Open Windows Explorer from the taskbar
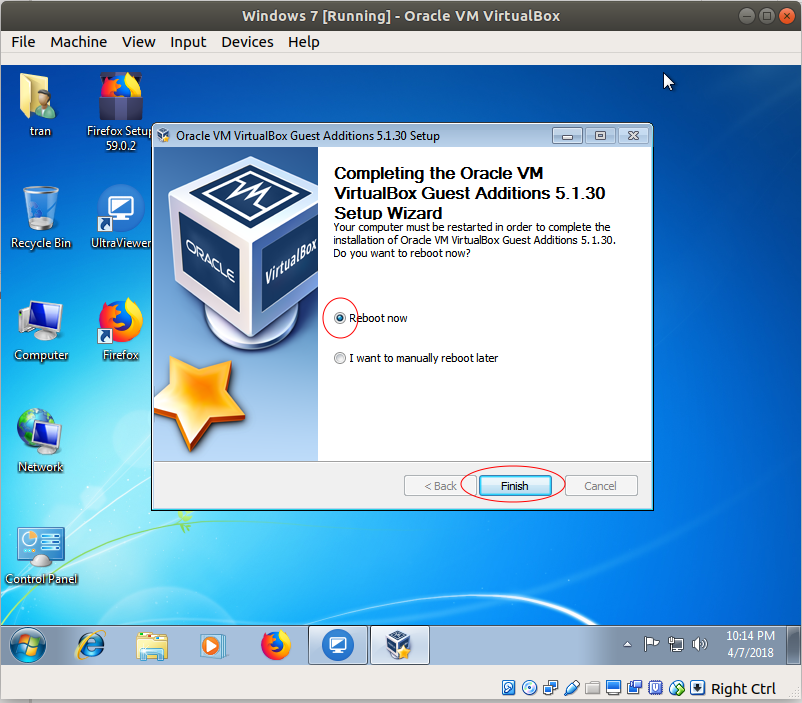802x703 pixels. [x=152, y=645]
